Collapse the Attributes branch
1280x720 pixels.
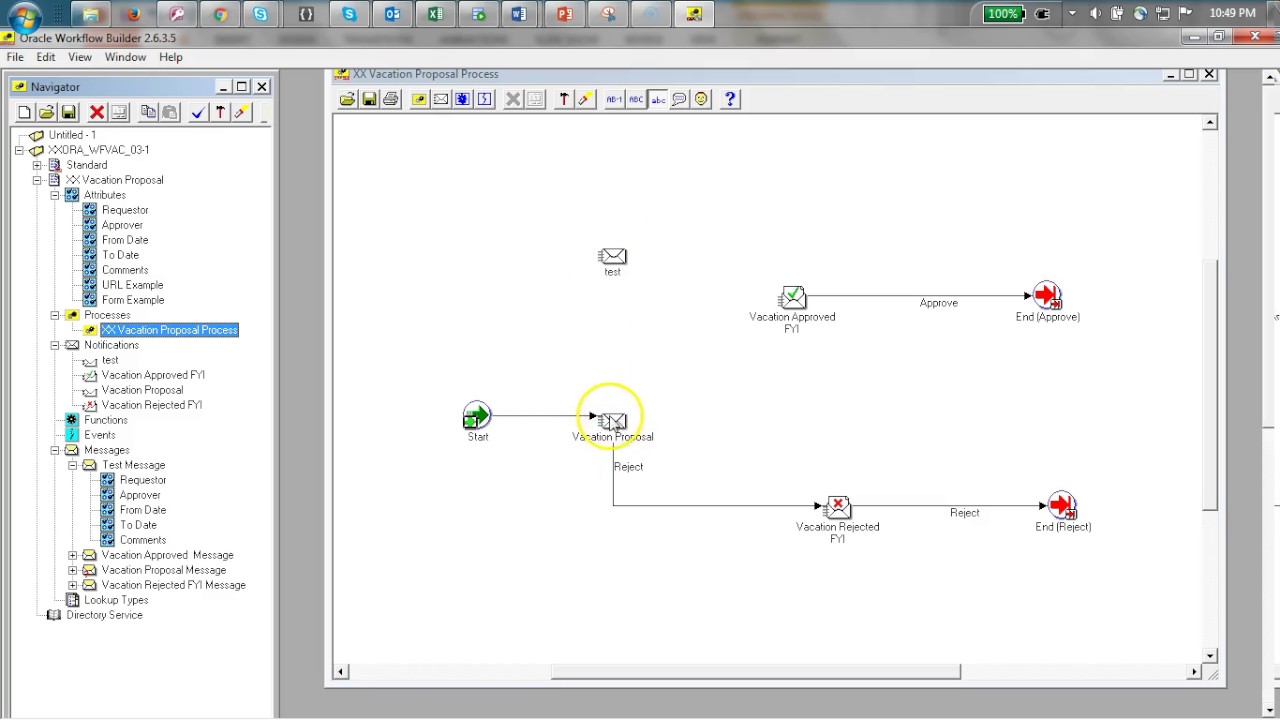coord(55,195)
